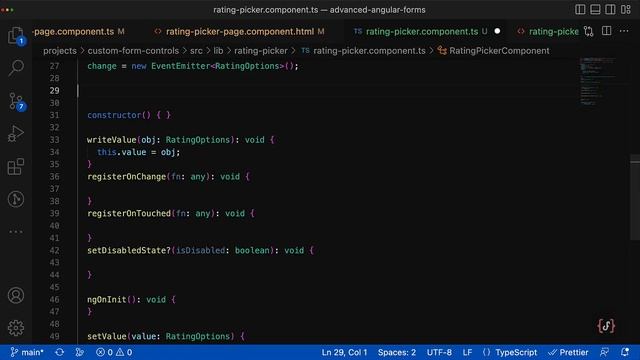Open the src breadcrumb
The height and width of the screenshot is (360, 640).
196,51
